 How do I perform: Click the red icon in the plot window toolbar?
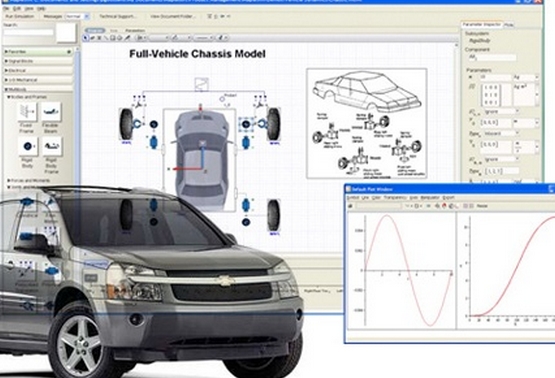tap(445, 206)
